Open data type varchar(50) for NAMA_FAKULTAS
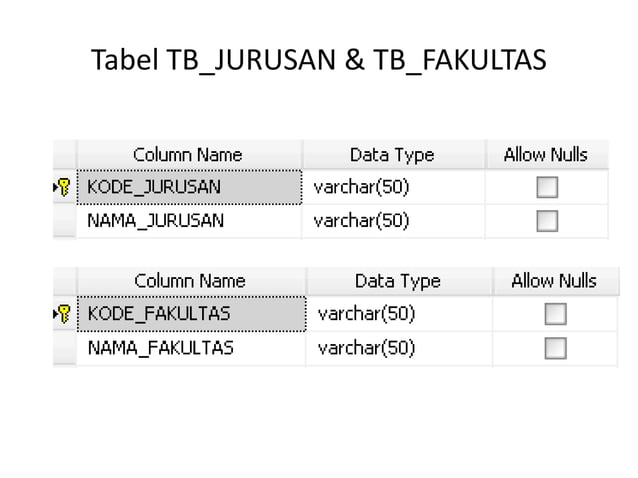The image size is (638, 478). [x=399, y=348]
